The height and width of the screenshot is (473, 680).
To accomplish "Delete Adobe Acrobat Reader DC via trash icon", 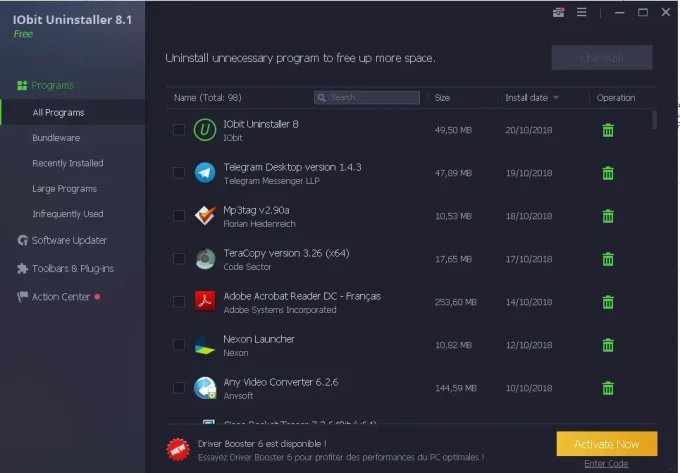I will pyautogui.click(x=607, y=302).
